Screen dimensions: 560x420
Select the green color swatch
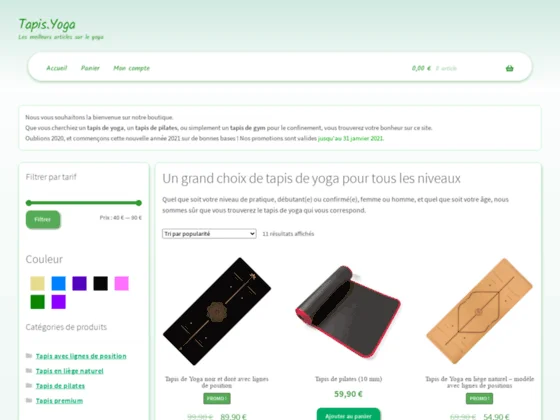tap(38, 302)
